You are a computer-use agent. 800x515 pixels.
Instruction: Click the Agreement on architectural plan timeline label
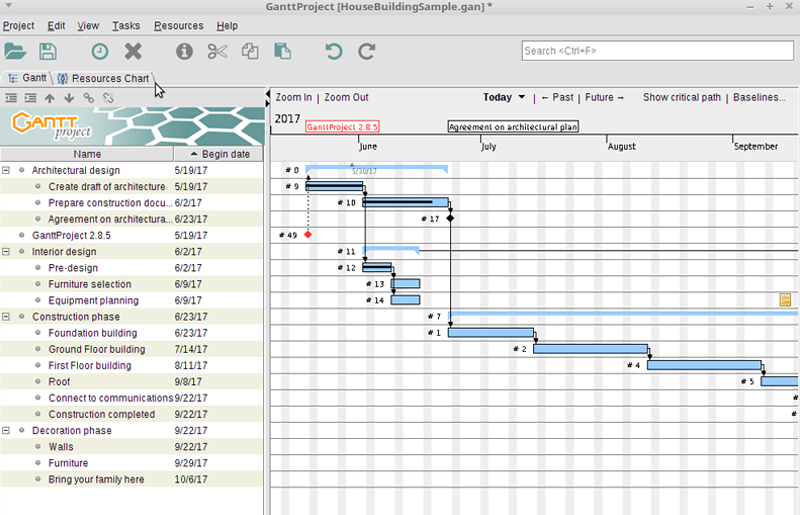[513, 127]
